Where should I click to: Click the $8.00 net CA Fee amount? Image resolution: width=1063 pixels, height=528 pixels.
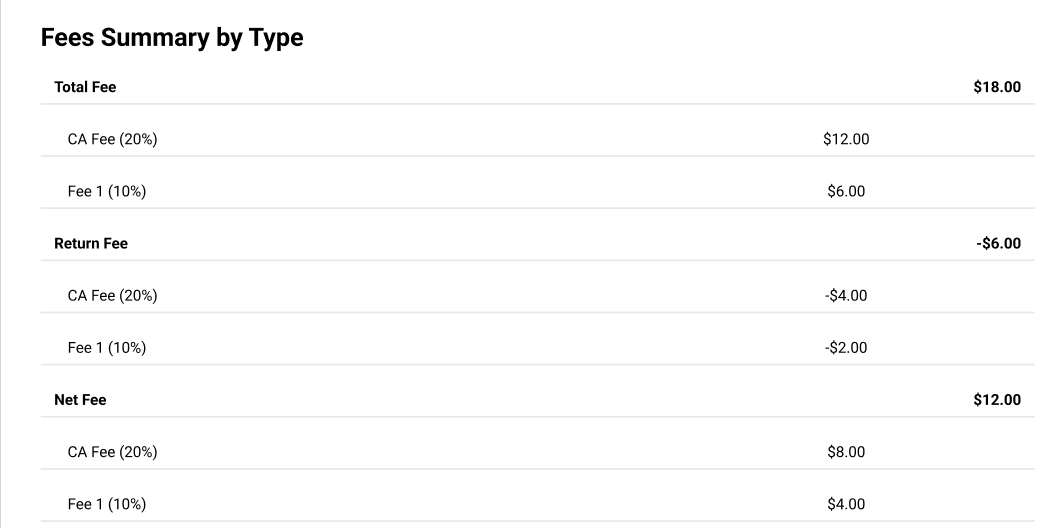pyautogui.click(x=846, y=452)
